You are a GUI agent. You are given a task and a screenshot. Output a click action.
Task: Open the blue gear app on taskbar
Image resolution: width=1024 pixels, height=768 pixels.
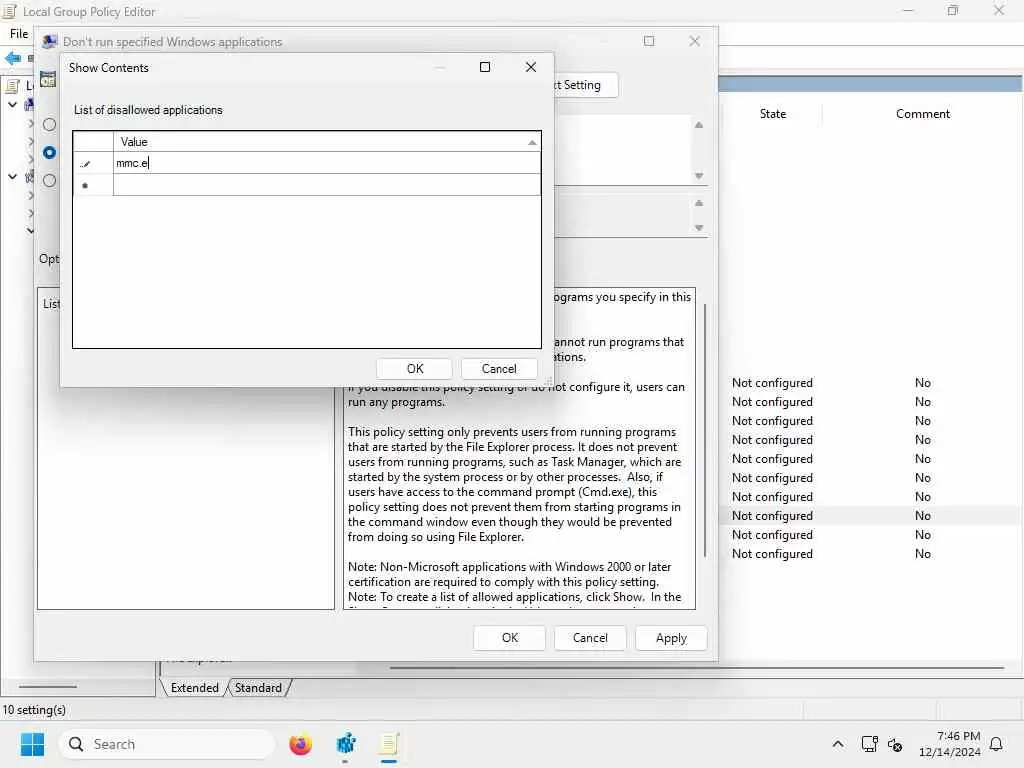coord(345,744)
